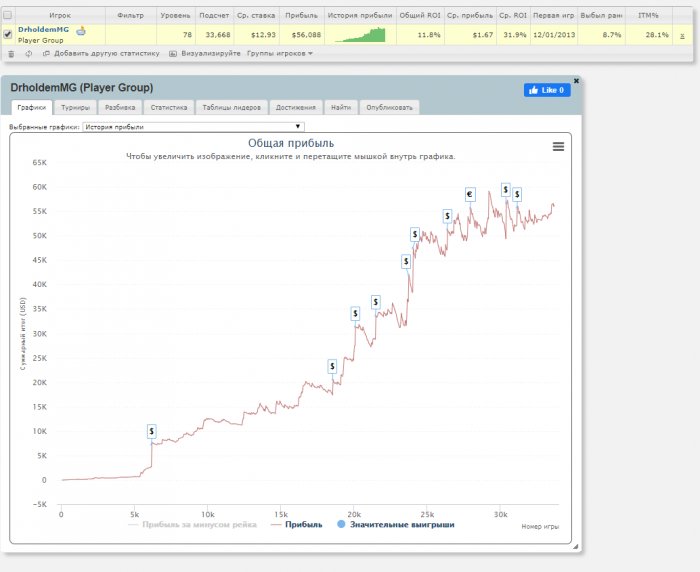Open the DrholdemMG player name link
The height and width of the screenshot is (572, 700).
[x=43, y=29]
